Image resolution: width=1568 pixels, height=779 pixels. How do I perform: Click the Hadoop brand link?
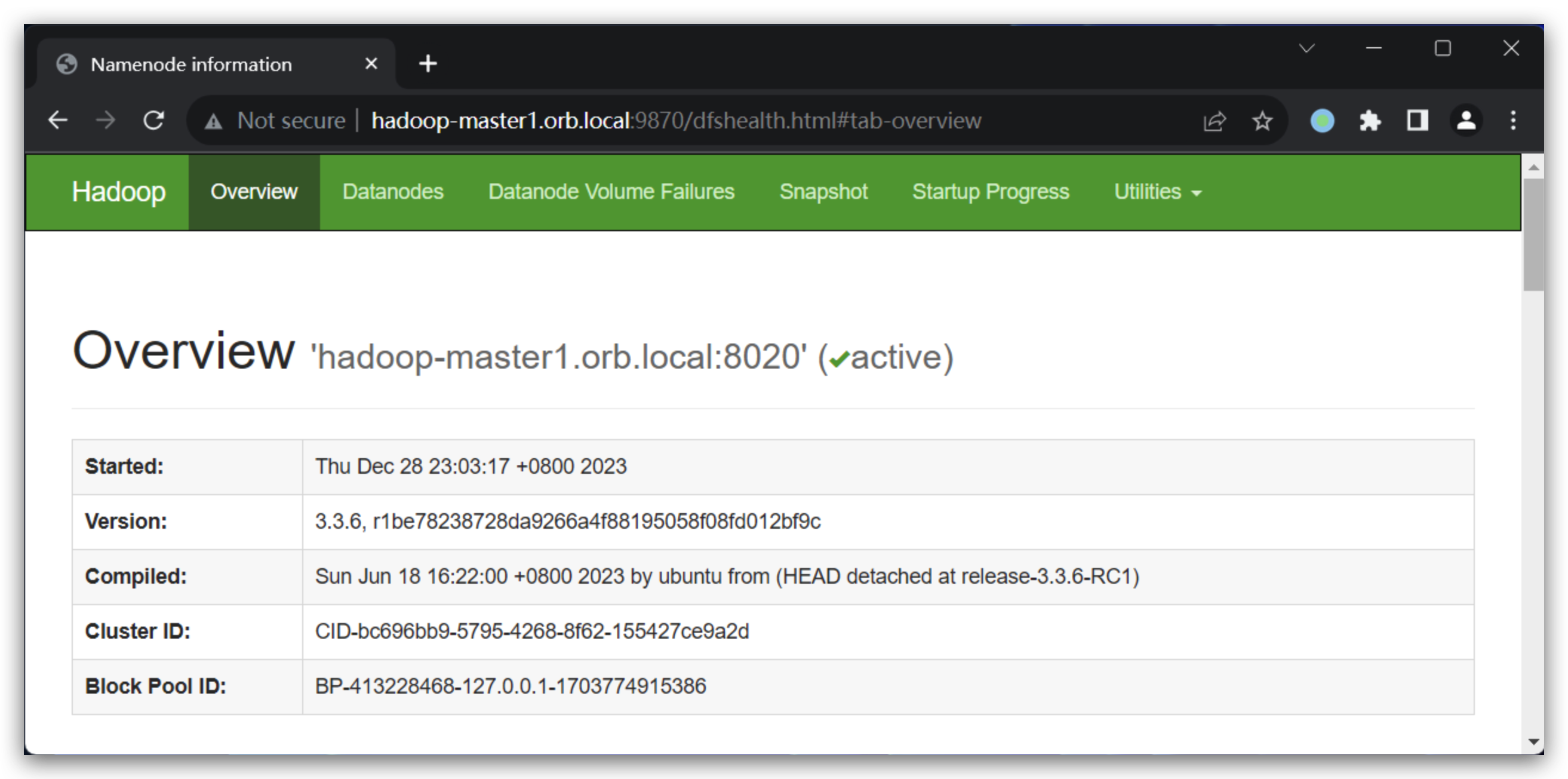[119, 192]
